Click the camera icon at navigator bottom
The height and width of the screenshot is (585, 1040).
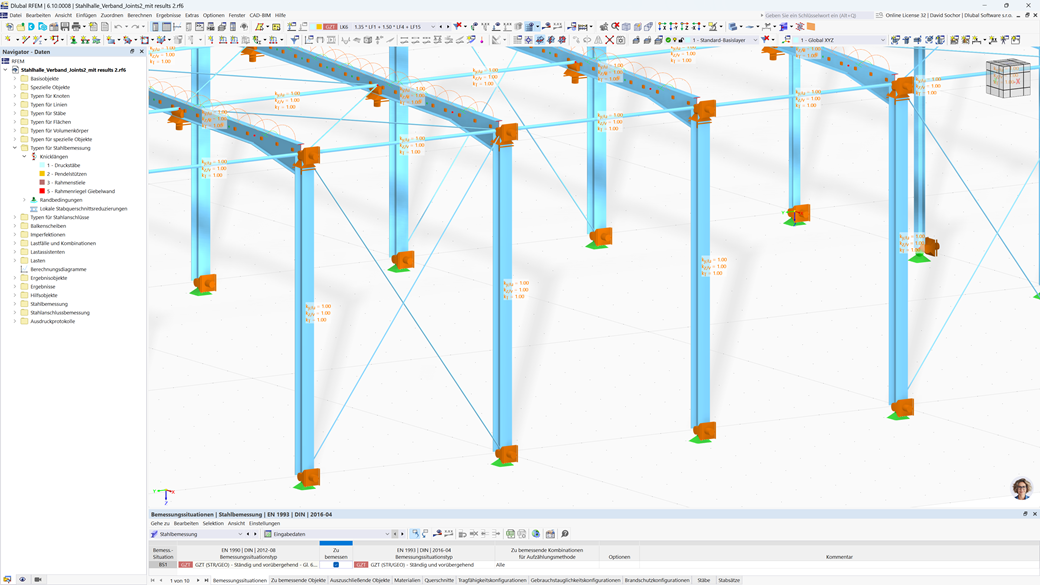(x=38, y=579)
